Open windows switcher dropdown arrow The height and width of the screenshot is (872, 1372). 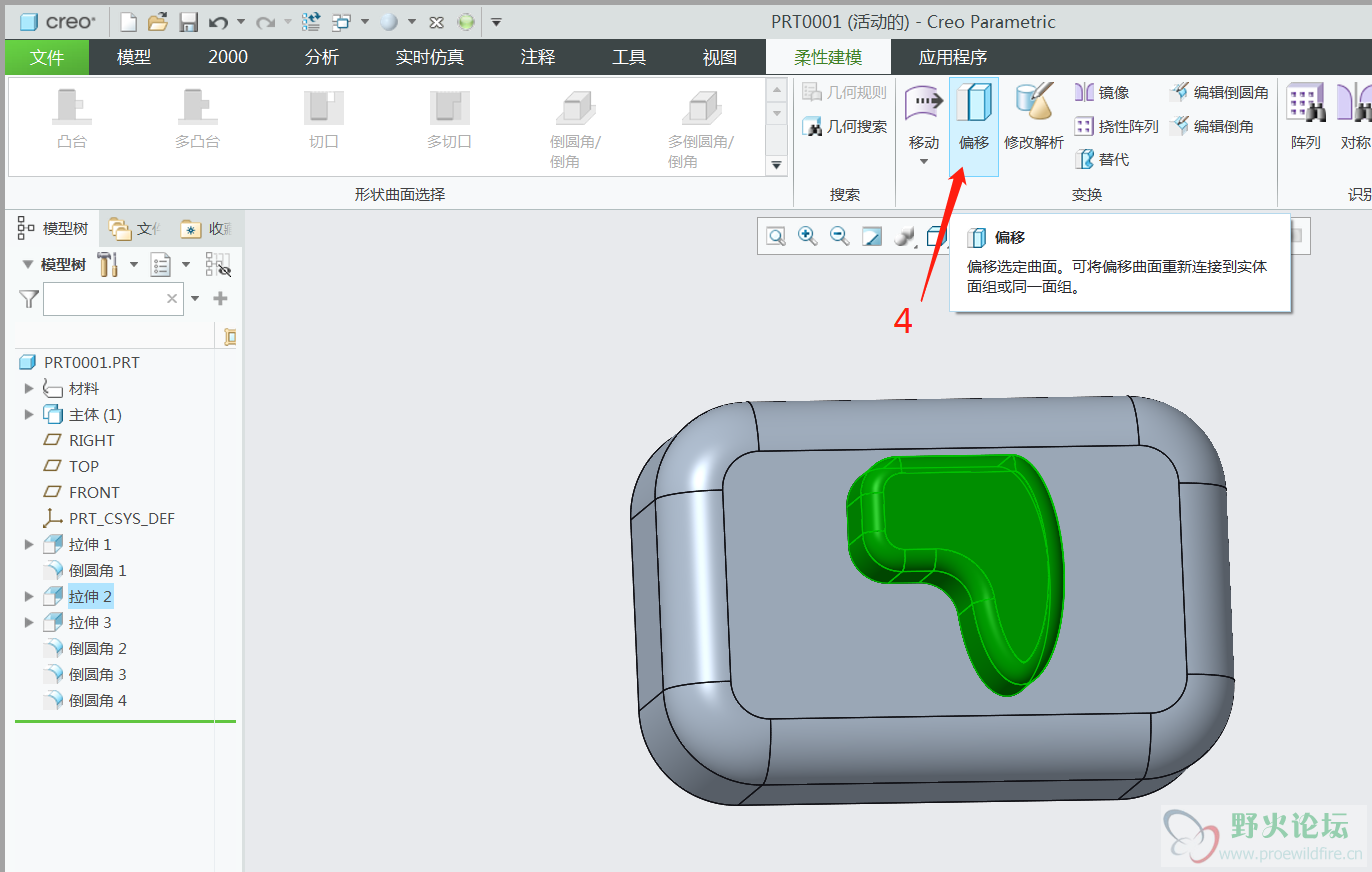pos(365,21)
